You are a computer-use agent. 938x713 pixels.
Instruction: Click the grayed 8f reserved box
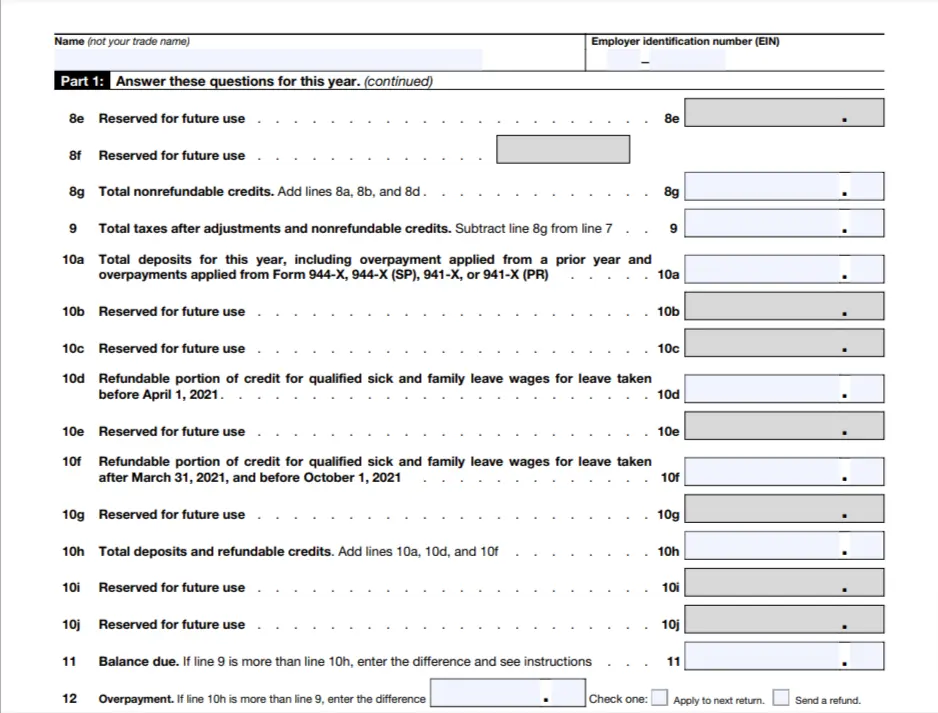point(563,149)
